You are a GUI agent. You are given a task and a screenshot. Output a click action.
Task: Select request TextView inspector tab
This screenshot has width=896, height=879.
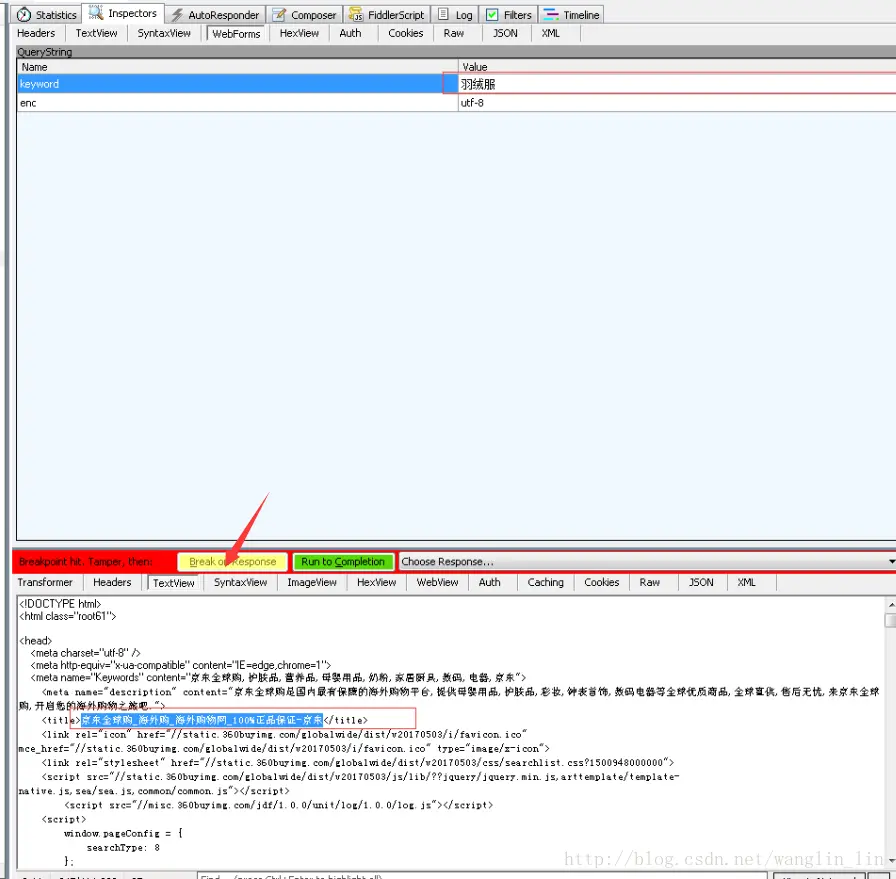(96, 33)
